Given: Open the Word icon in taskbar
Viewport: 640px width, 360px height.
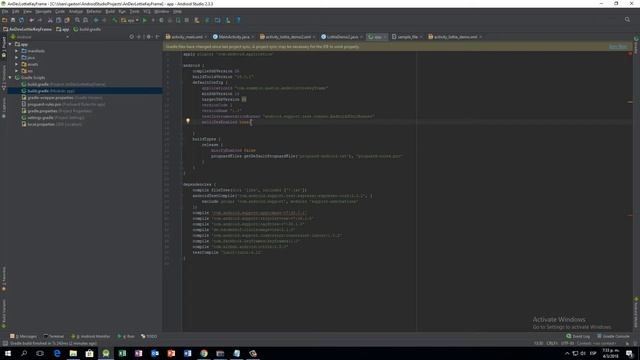Looking at the screenshot, I should click(x=187, y=353).
